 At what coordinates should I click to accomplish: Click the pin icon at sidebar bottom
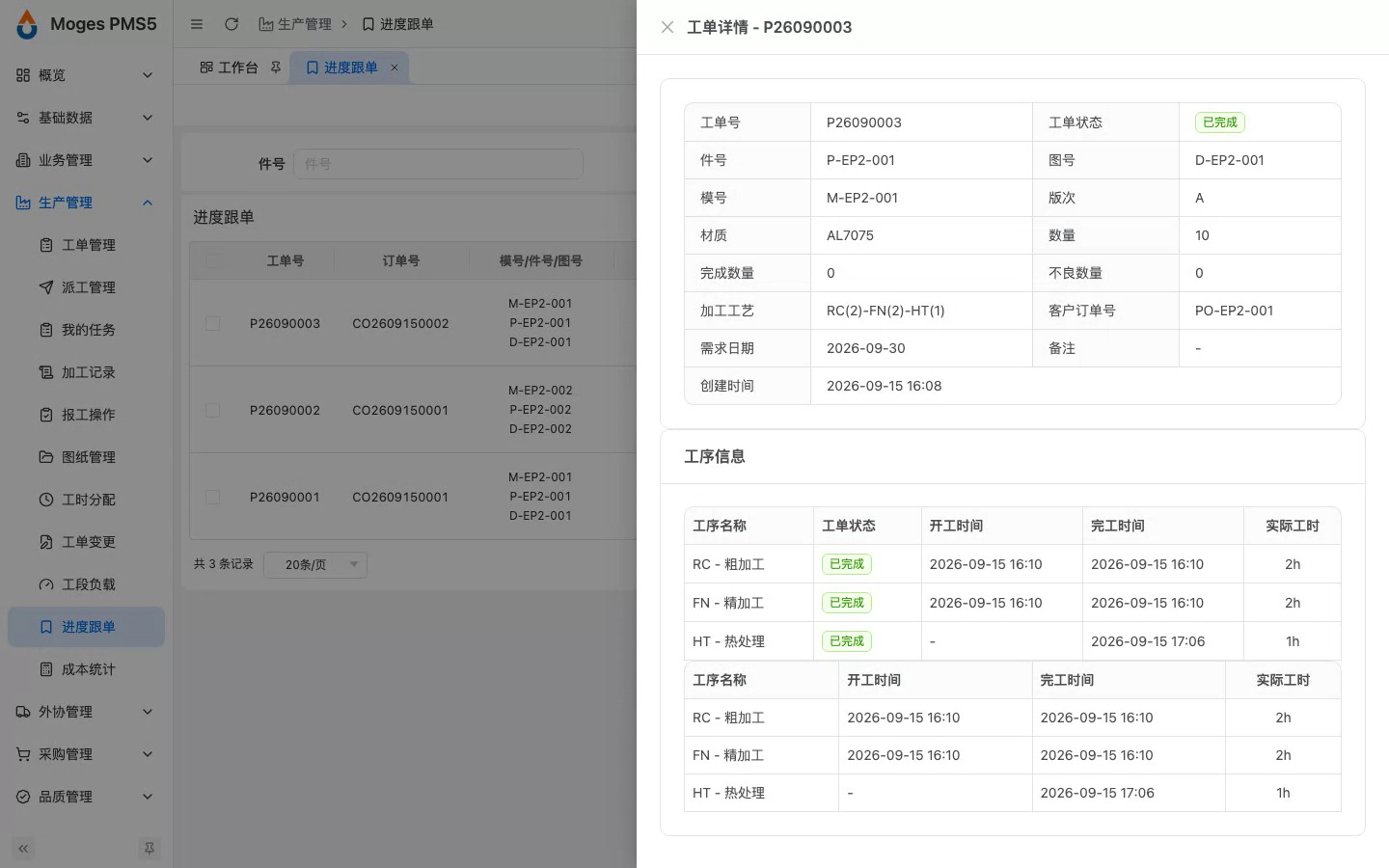tap(150, 849)
